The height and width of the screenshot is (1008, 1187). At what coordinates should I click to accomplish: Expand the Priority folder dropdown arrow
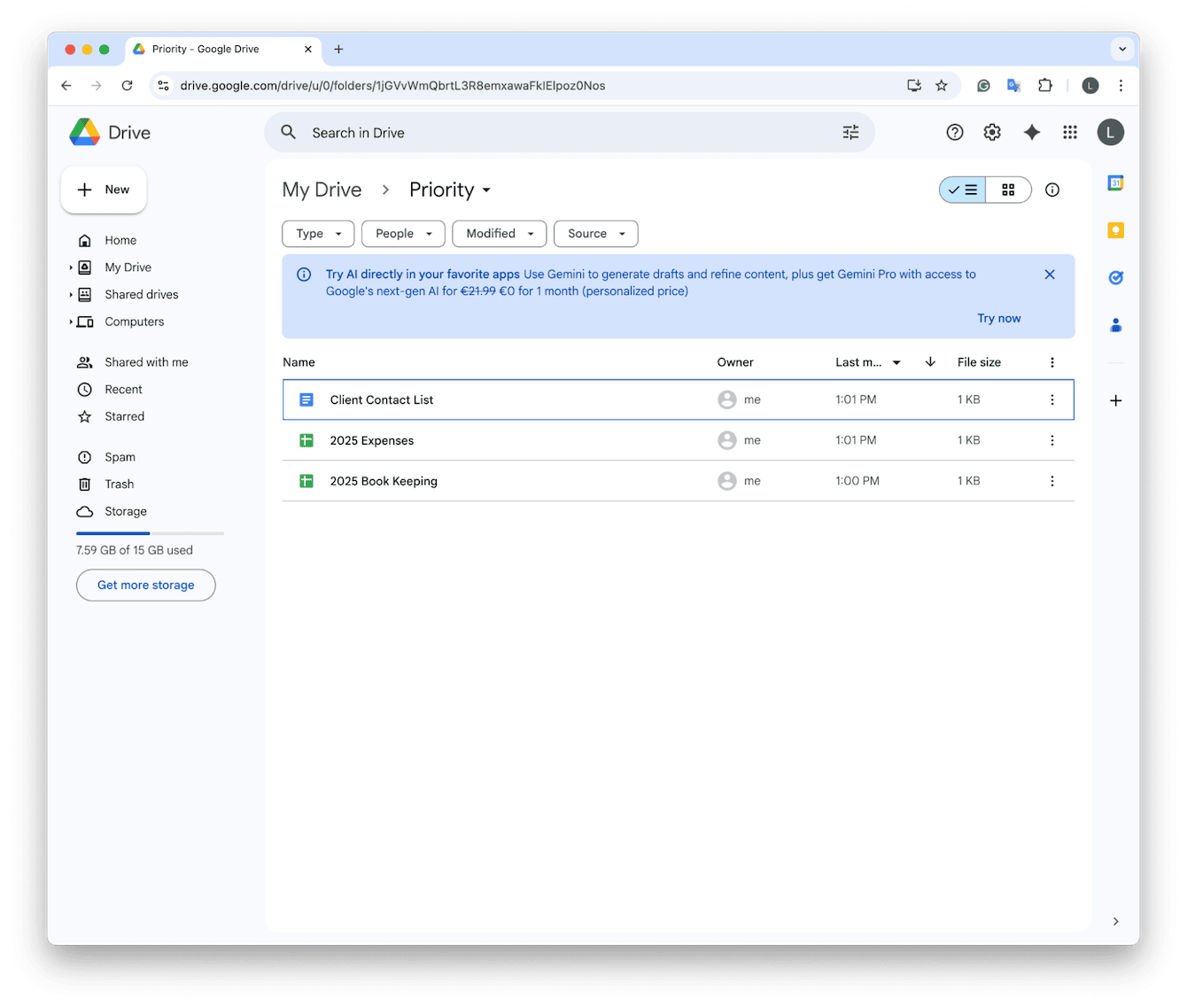(486, 190)
